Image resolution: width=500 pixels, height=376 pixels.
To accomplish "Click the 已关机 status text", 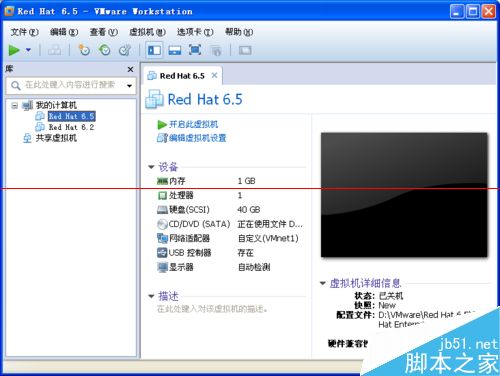I will [391, 296].
